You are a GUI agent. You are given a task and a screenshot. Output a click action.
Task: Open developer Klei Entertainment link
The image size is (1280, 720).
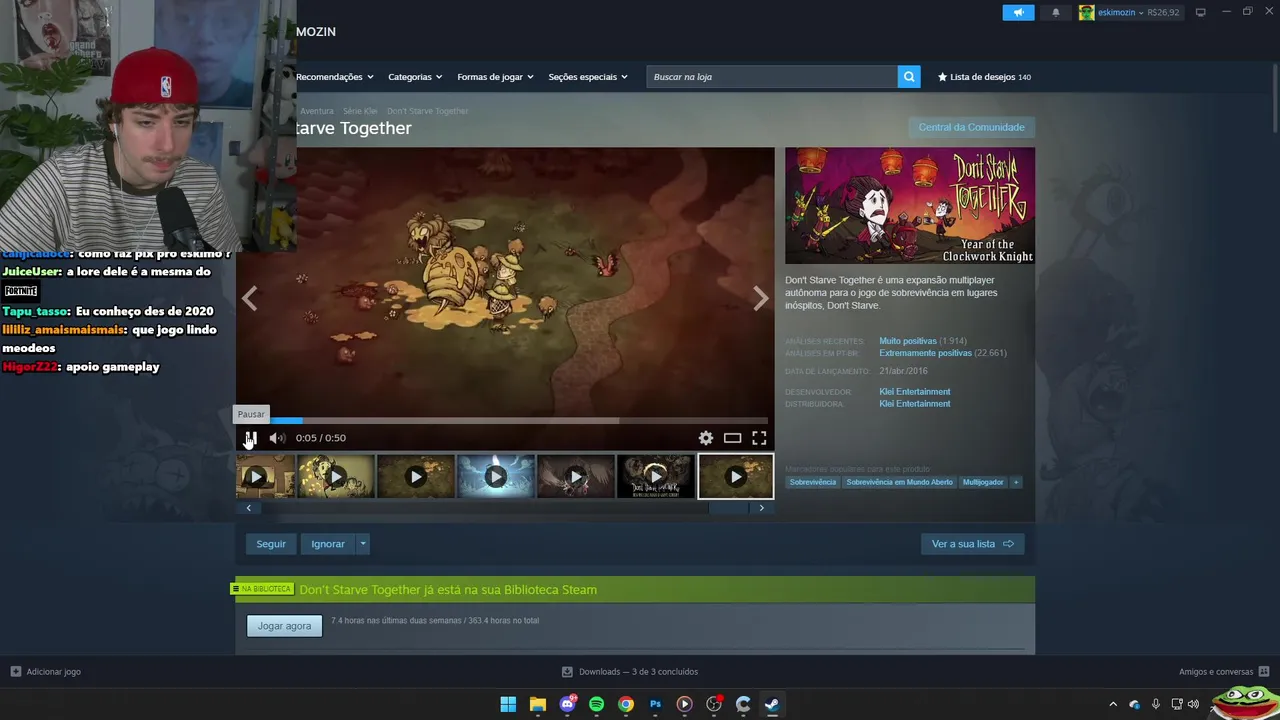point(915,392)
